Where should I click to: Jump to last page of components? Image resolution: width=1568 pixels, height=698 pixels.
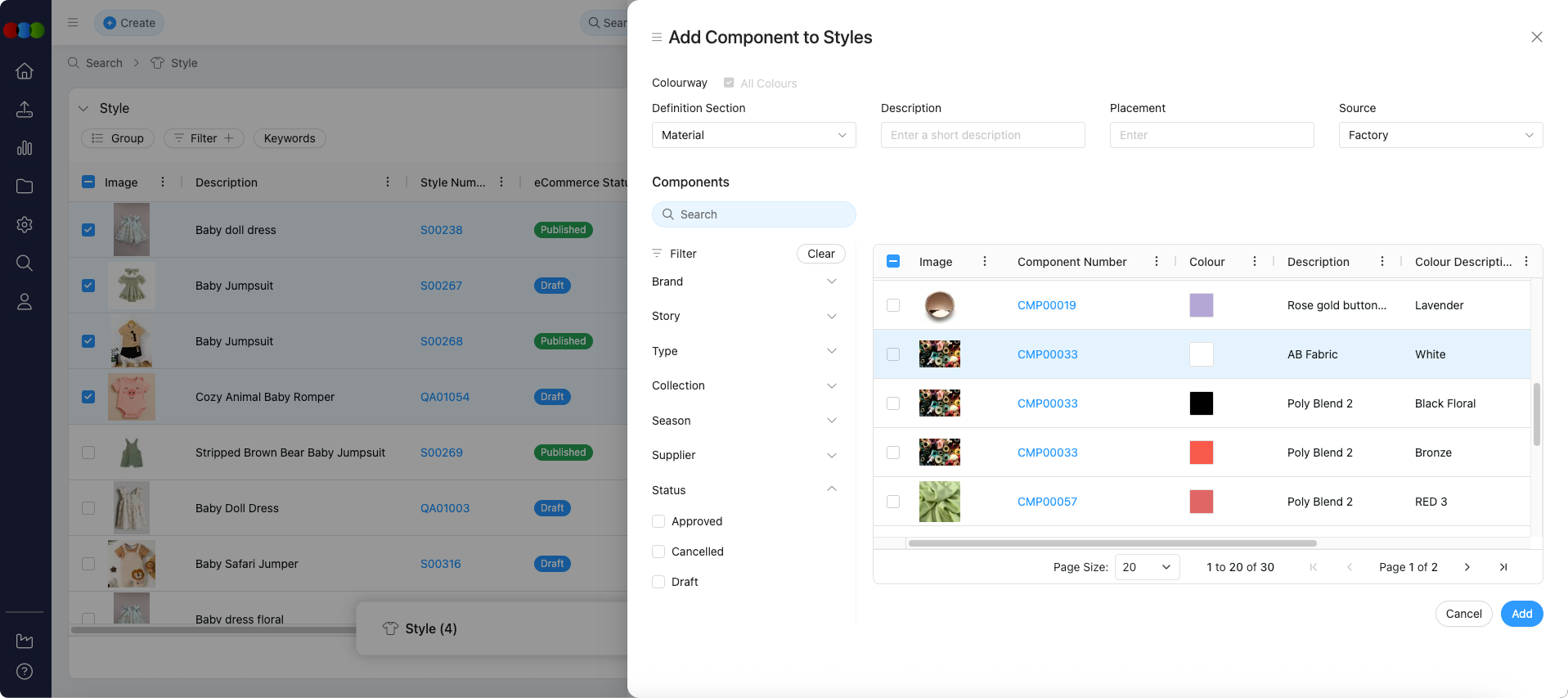1503,567
